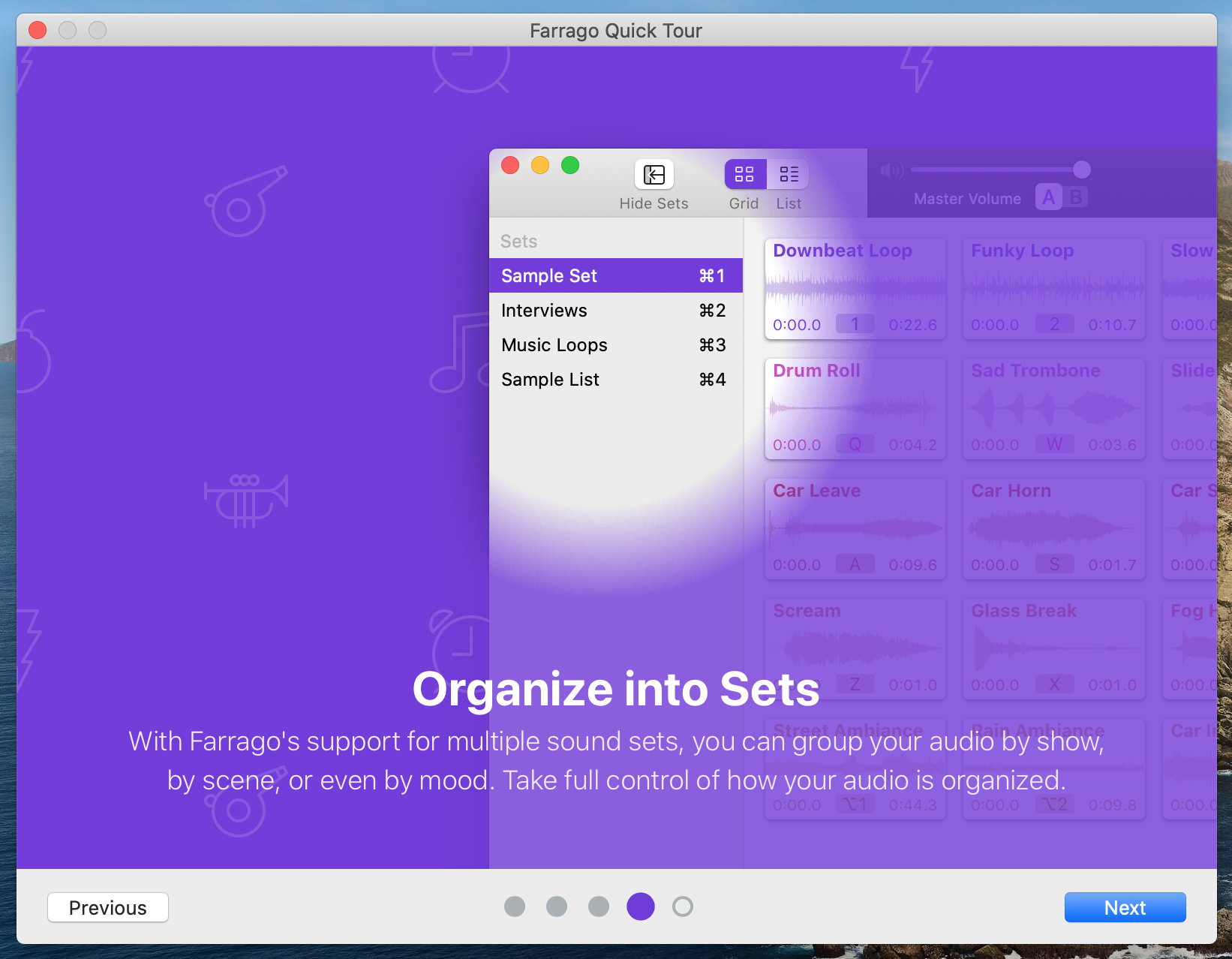Switch to List view icon

click(789, 175)
